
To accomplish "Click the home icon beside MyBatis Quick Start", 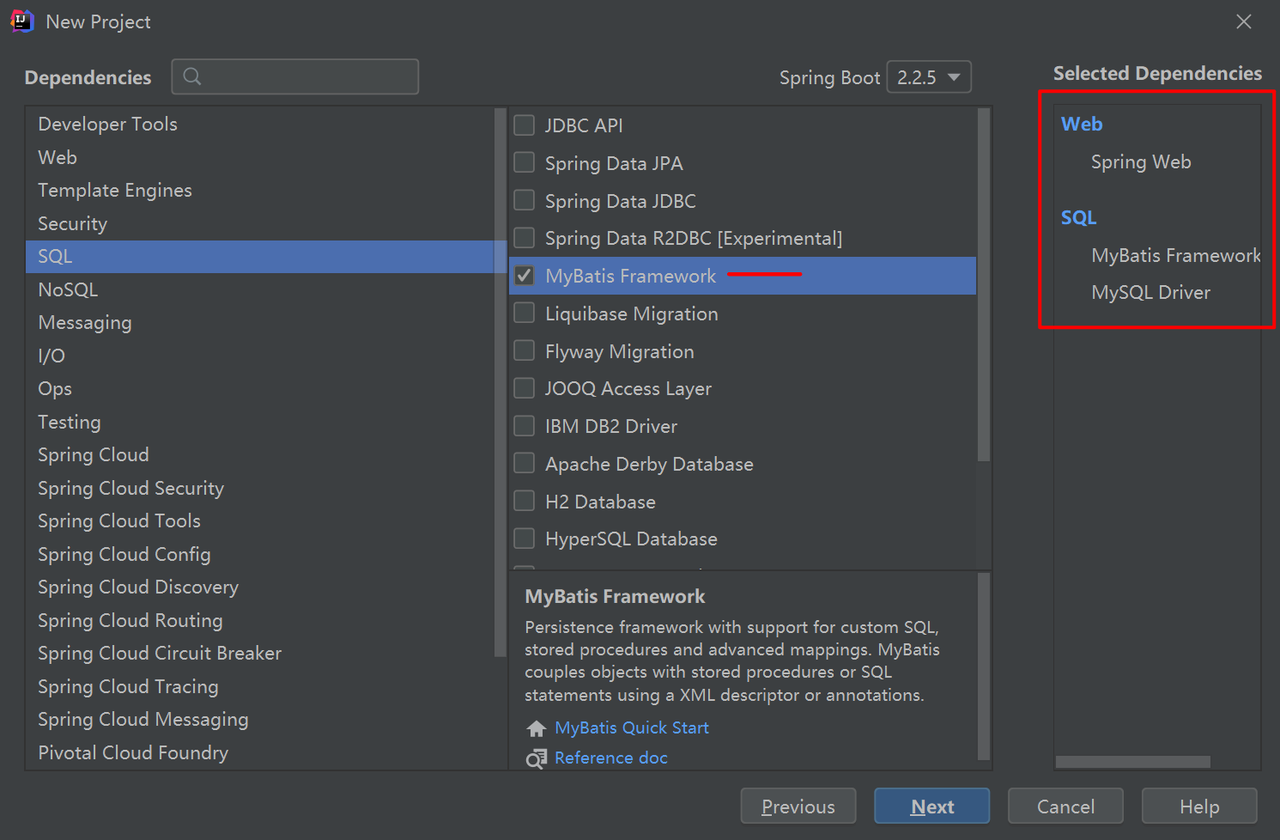I will [x=537, y=728].
